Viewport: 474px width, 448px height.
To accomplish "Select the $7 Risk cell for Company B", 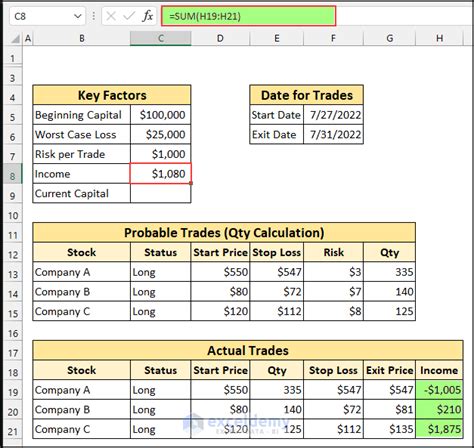I will 334,292.
